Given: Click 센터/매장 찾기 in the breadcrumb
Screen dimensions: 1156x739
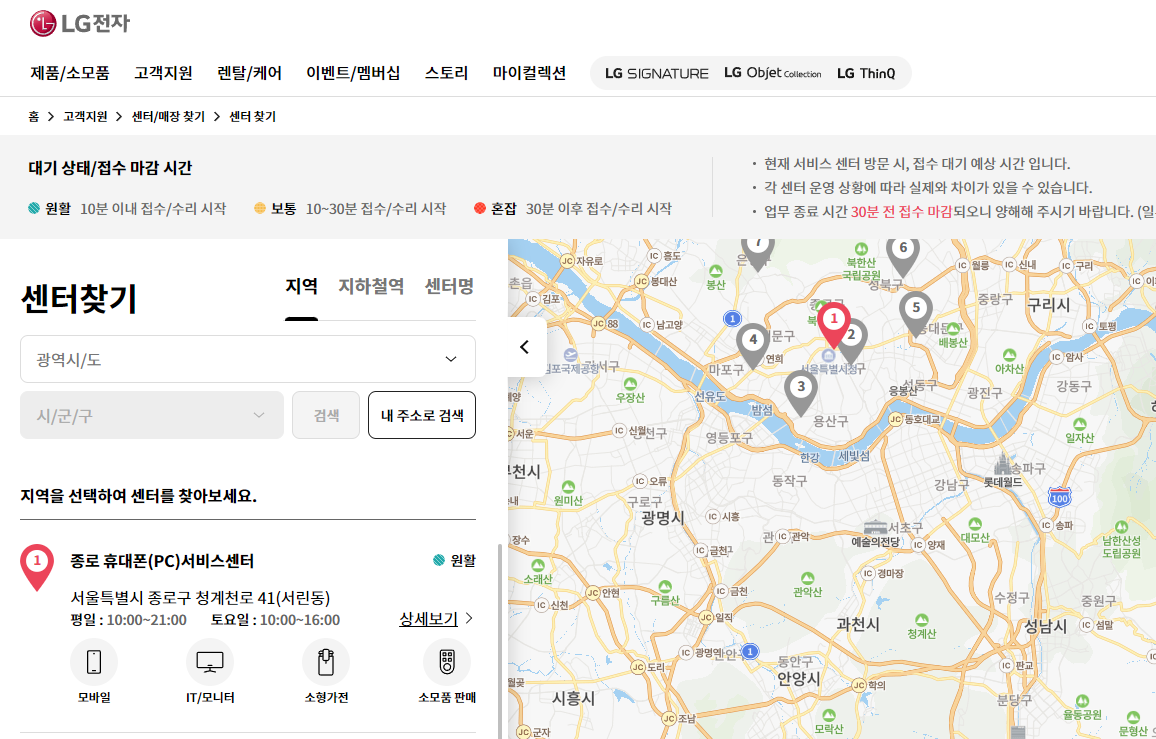Looking at the screenshot, I should (168, 117).
